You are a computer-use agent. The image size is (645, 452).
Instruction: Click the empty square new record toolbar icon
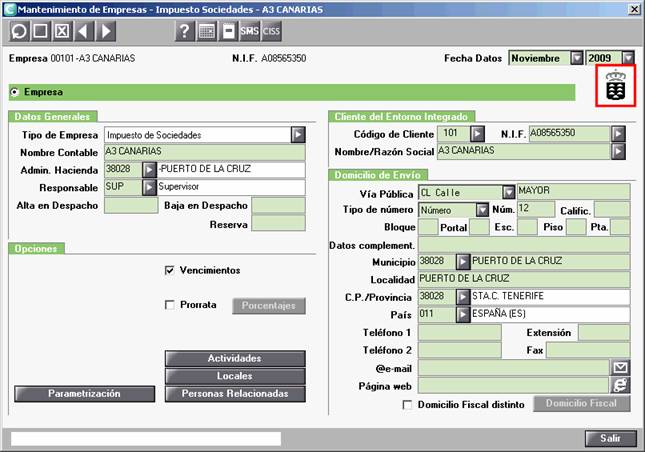tap(40, 31)
